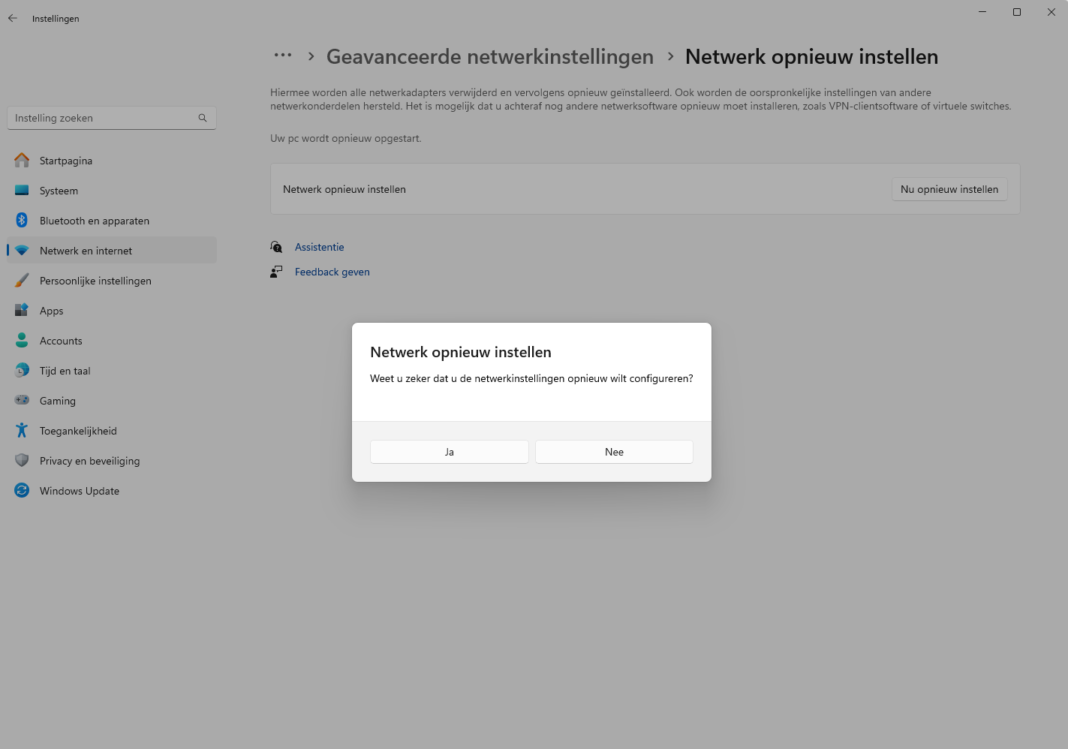Click the Assistentie help icon
The width and height of the screenshot is (1068, 749).
click(276, 246)
